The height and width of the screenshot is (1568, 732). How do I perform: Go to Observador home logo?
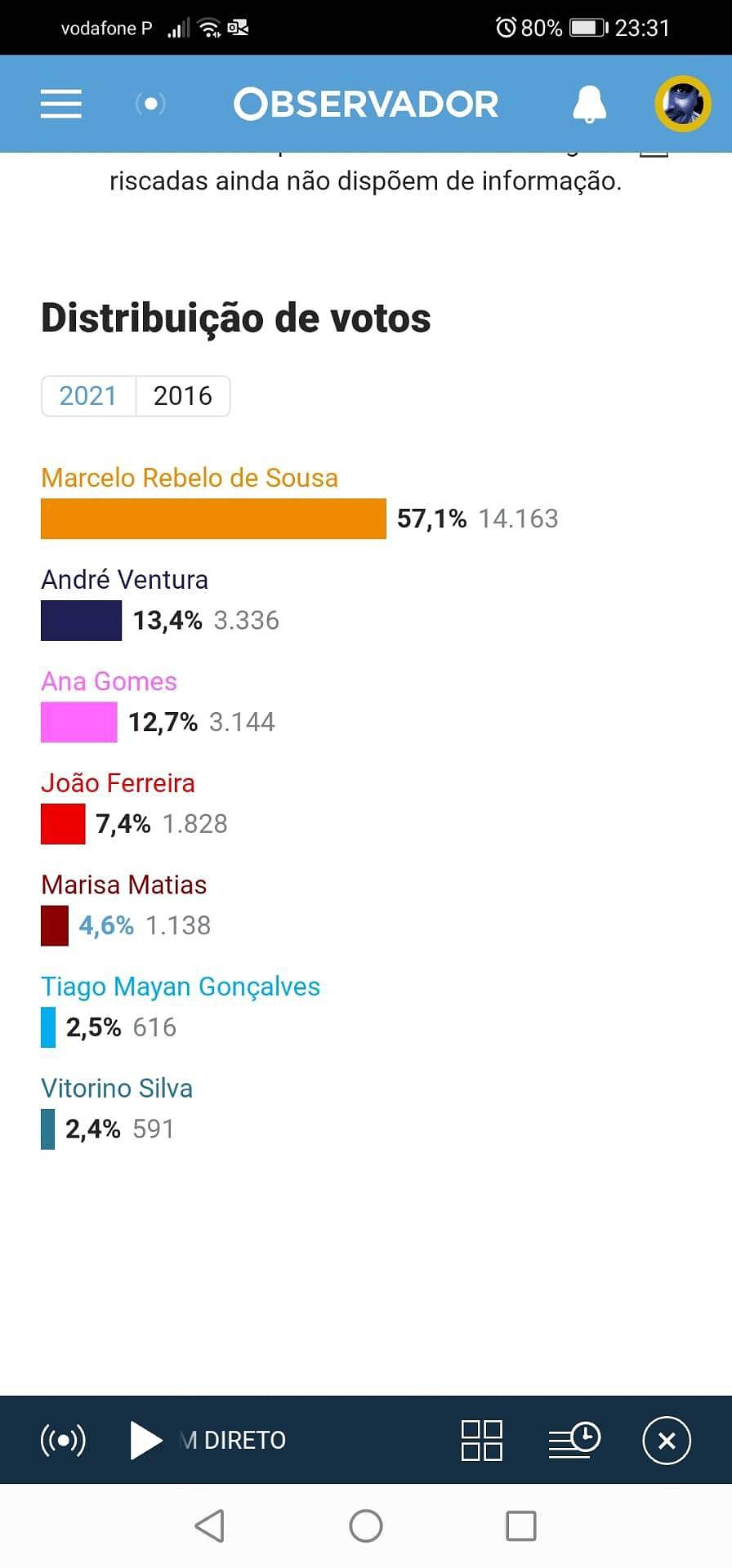tap(366, 104)
